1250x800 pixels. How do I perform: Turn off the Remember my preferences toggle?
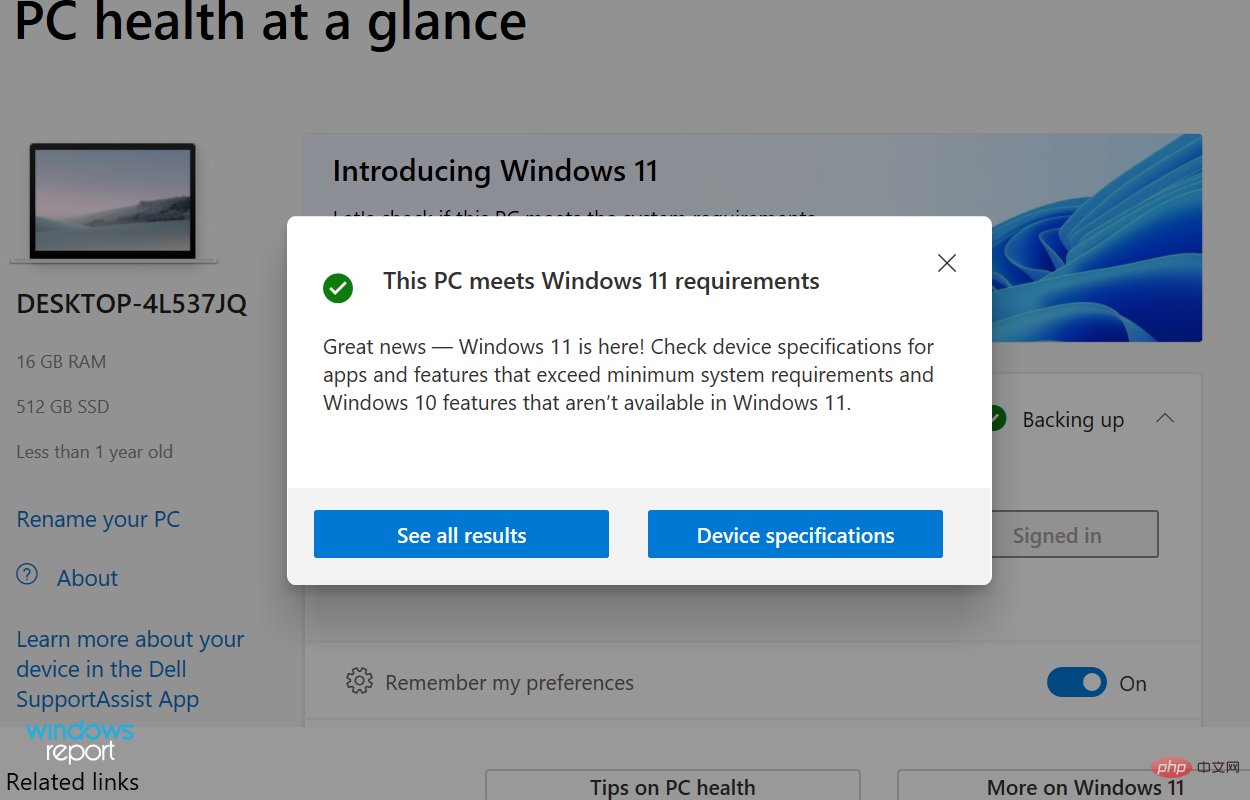click(1077, 682)
